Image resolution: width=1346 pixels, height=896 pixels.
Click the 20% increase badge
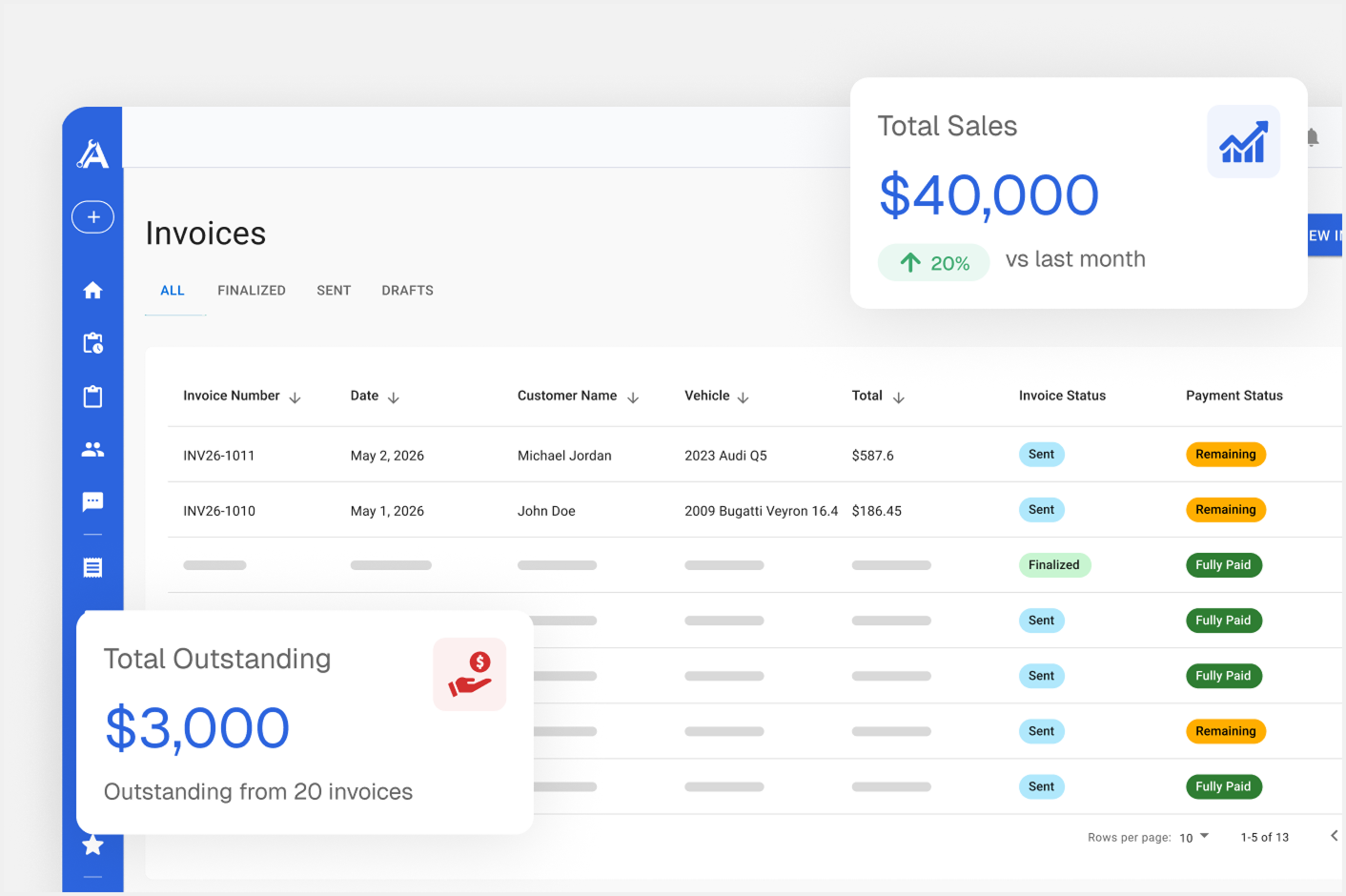tap(934, 263)
